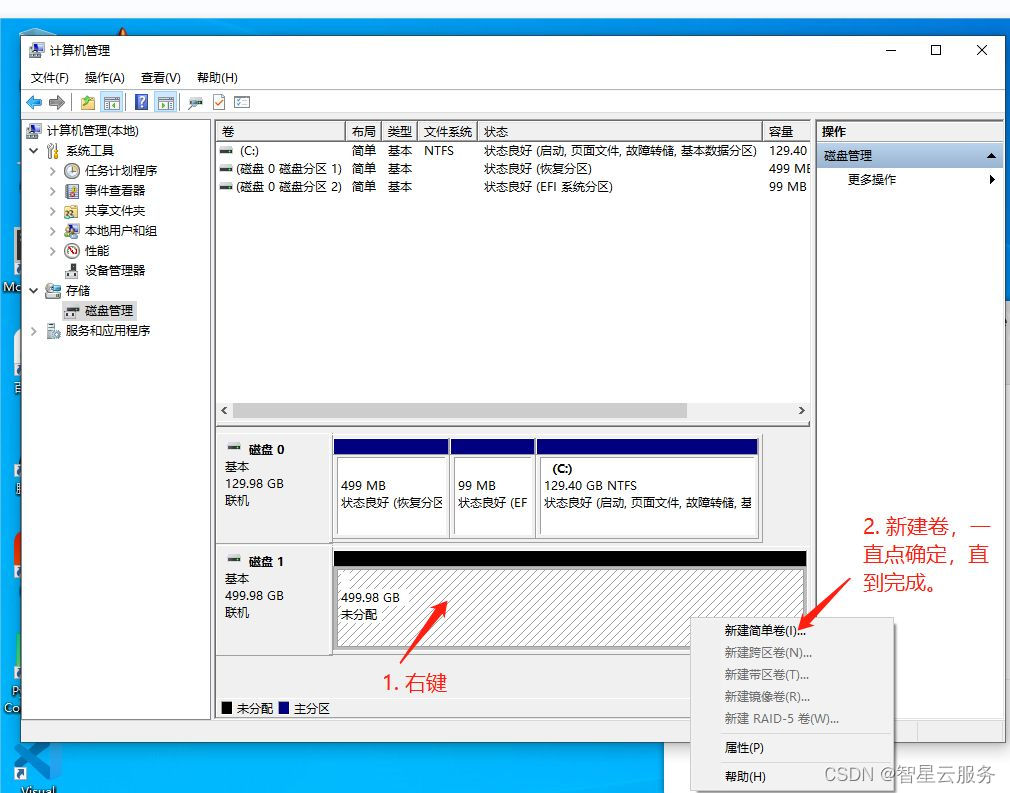Image resolution: width=1010 pixels, height=793 pixels.
Task: Expand the 共享文件夹 node
Action: (53, 211)
